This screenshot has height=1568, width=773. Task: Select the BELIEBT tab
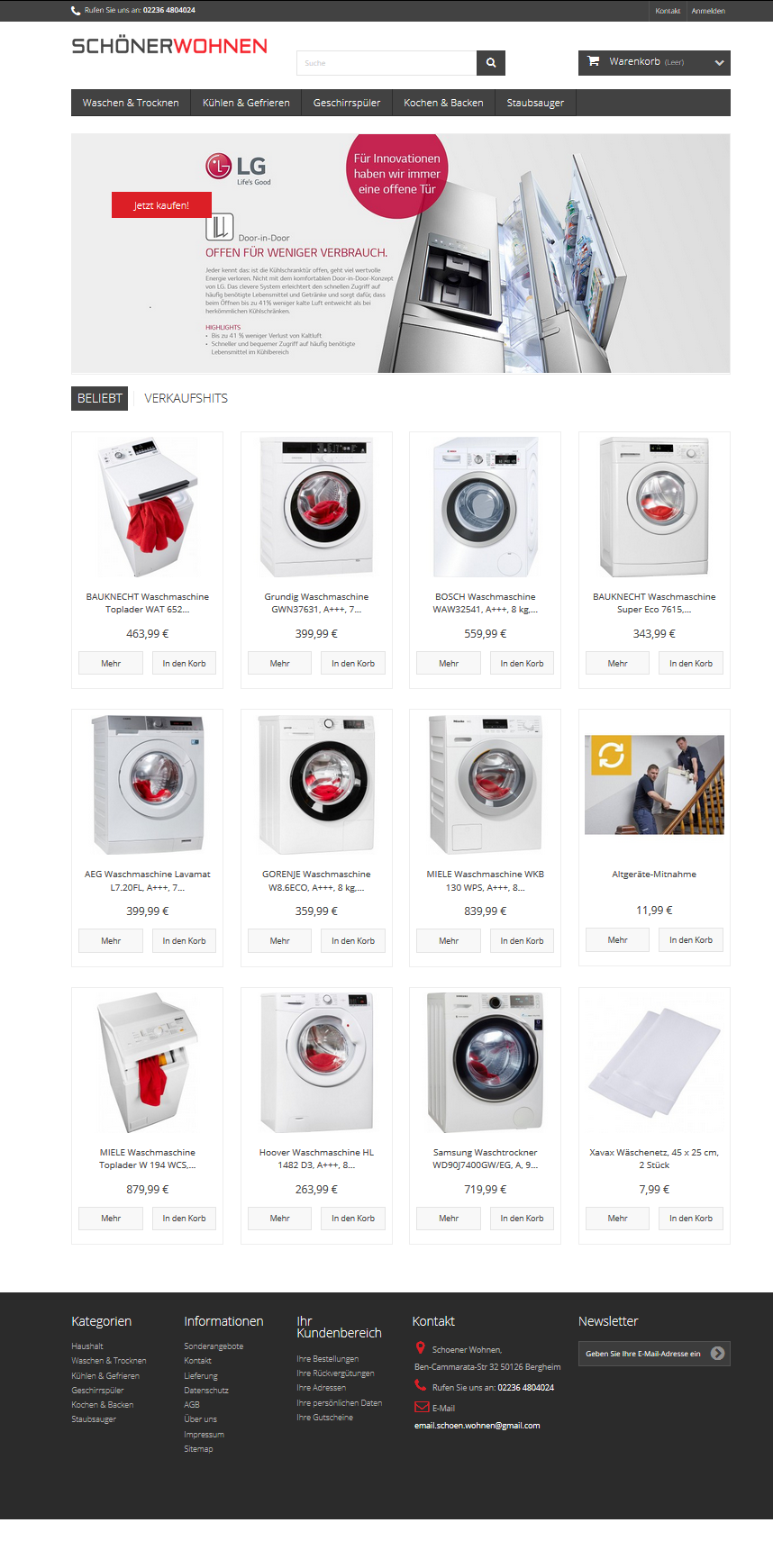[x=100, y=398]
